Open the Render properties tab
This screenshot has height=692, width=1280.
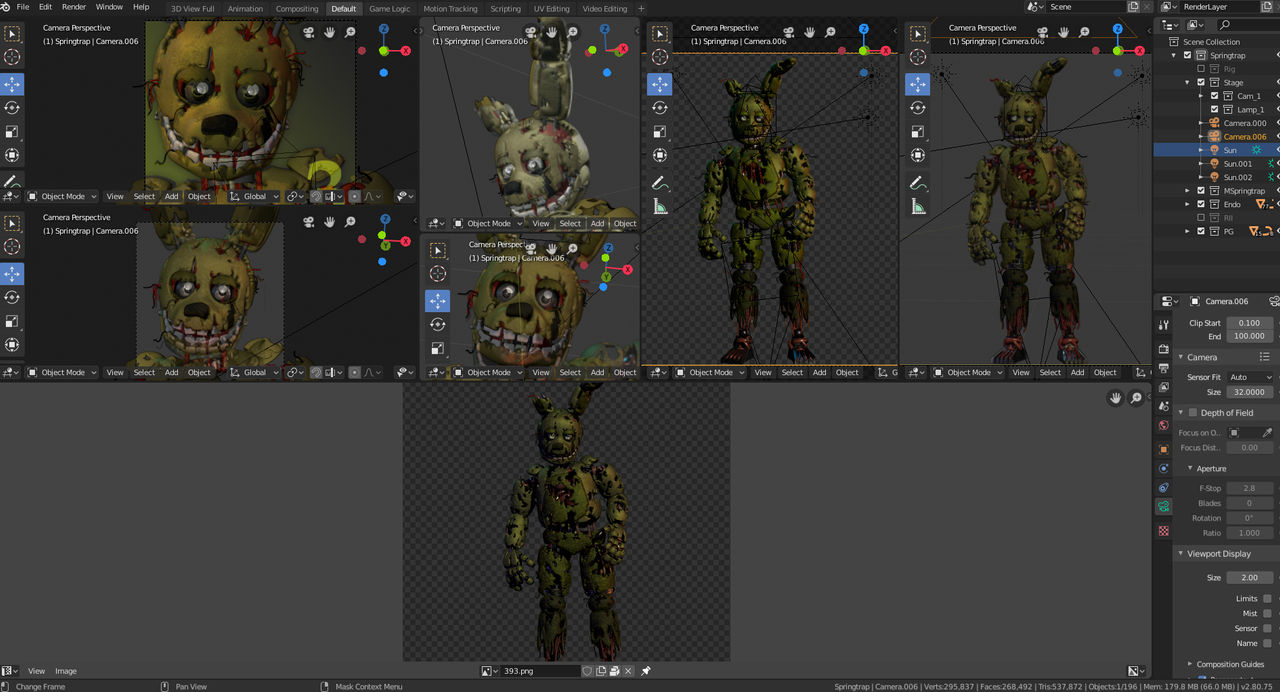[x=1163, y=349]
